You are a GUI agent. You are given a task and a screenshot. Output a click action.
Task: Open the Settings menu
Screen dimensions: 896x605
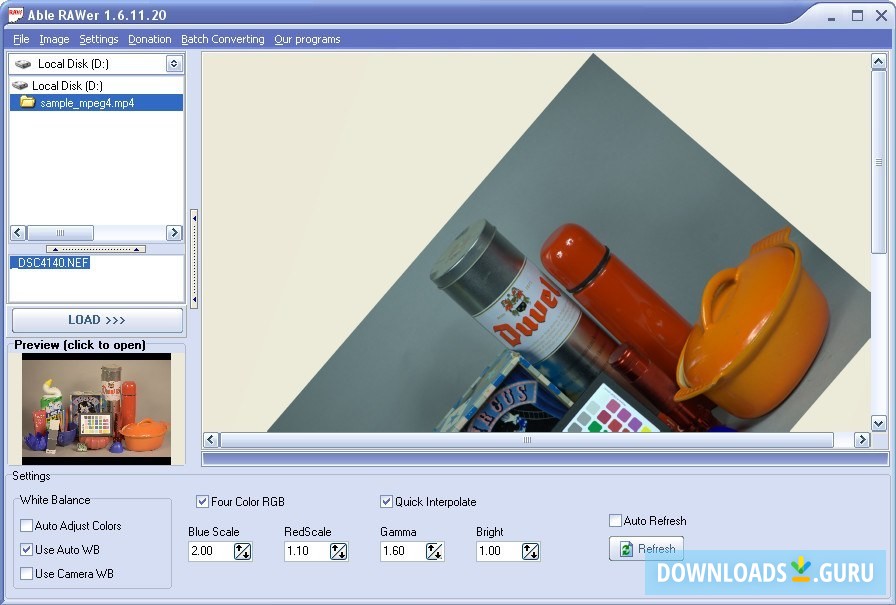coord(99,40)
